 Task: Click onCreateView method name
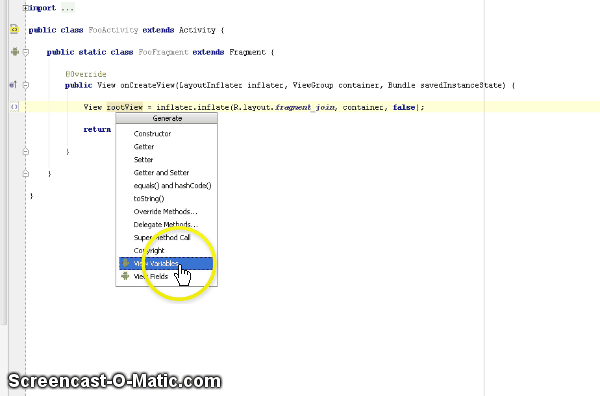coord(148,85)
